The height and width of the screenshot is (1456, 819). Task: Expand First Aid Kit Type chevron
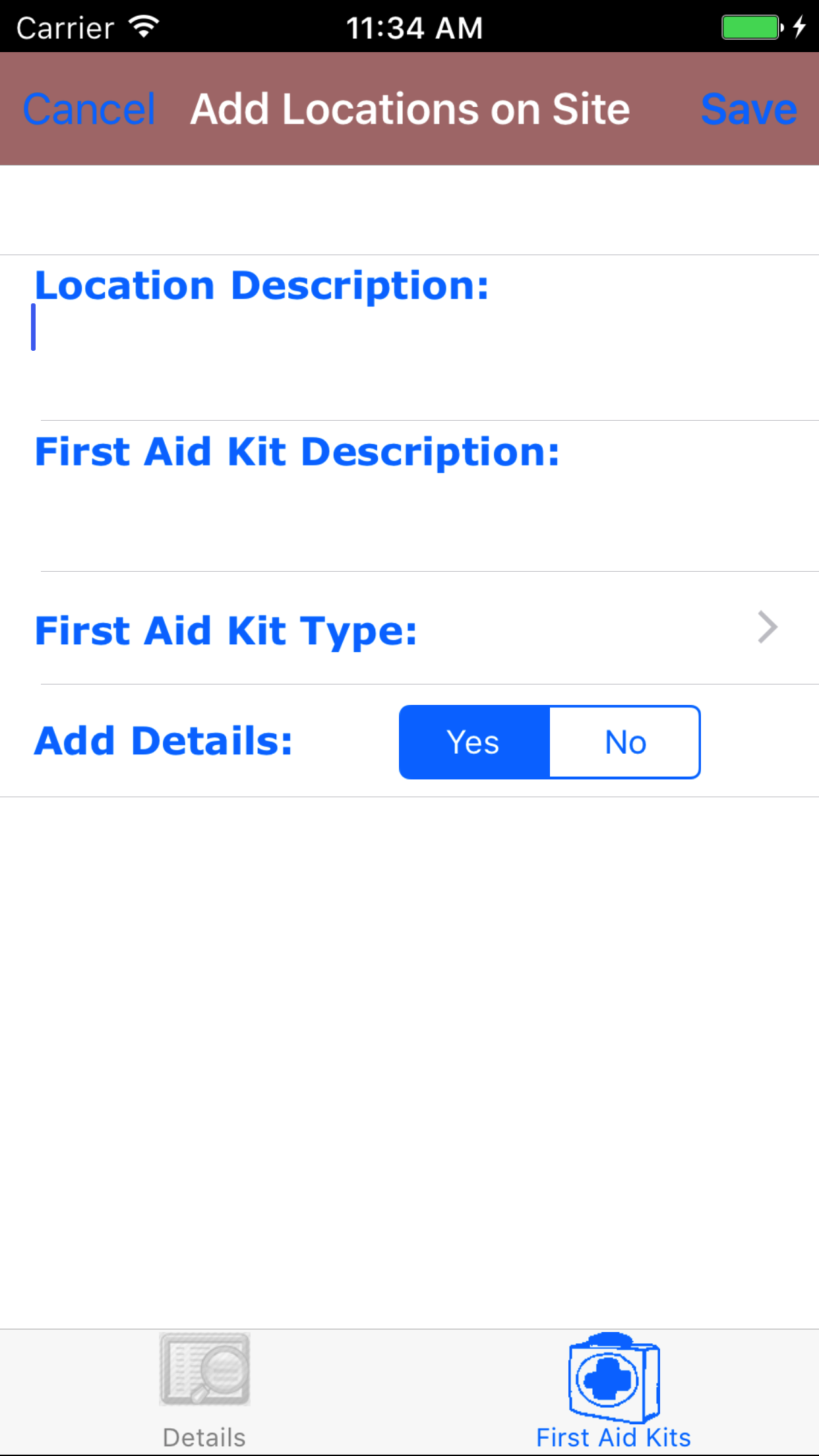tap(768, 627)
